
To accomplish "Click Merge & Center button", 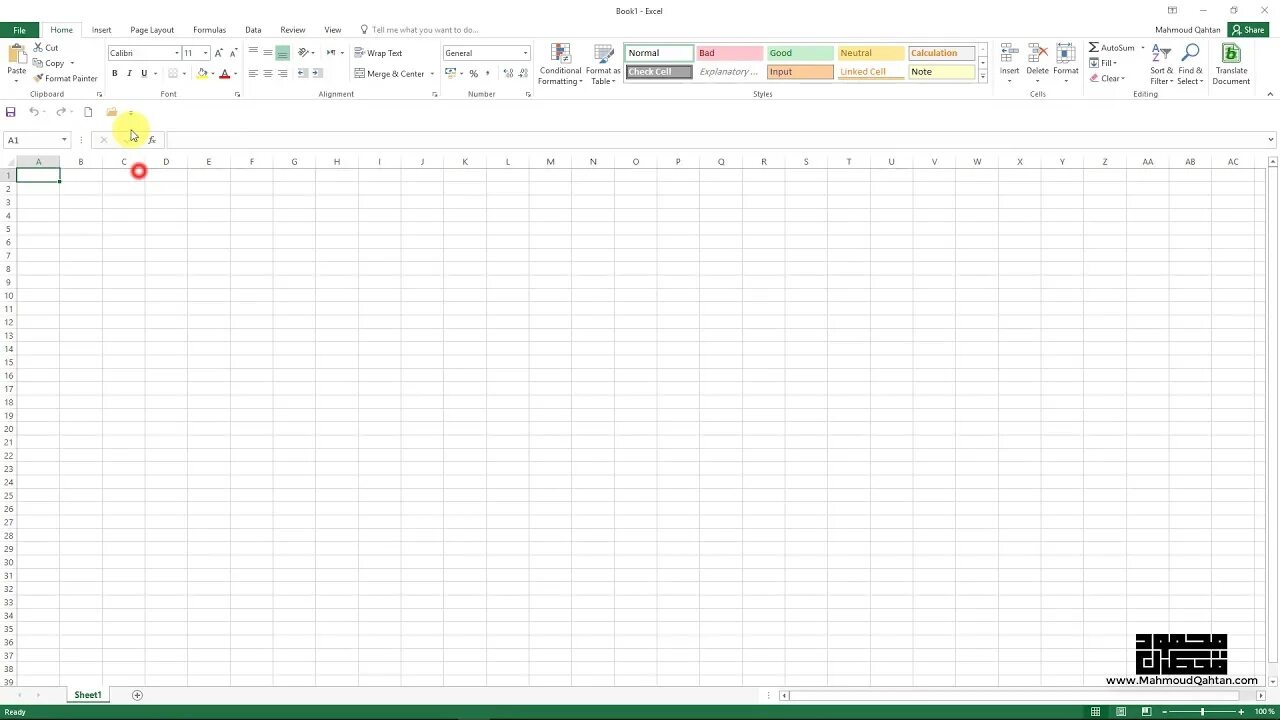I will [x=389, y=74].
